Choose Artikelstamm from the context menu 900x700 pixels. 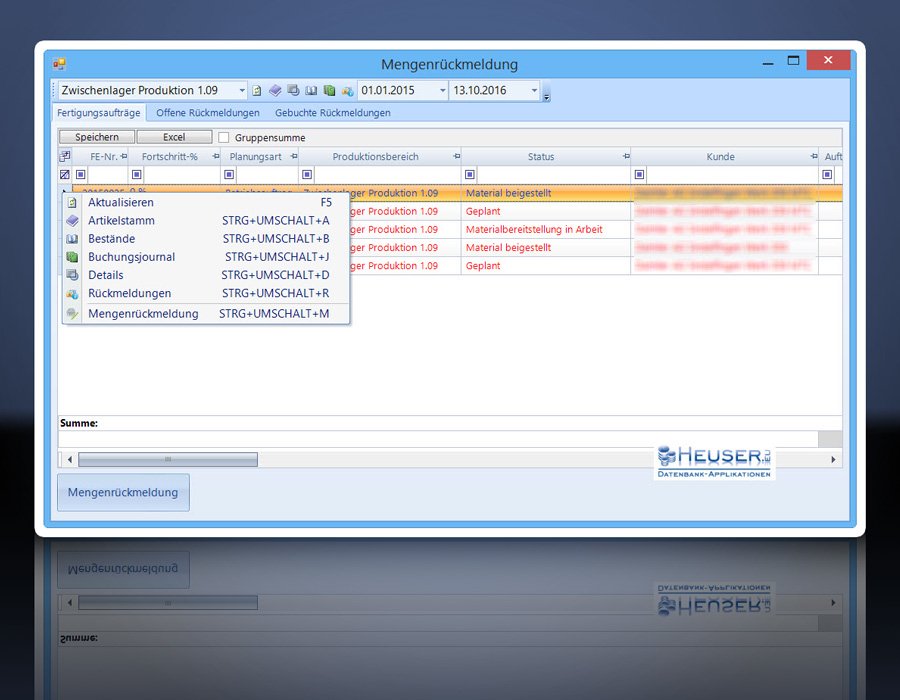coord(206,220)
